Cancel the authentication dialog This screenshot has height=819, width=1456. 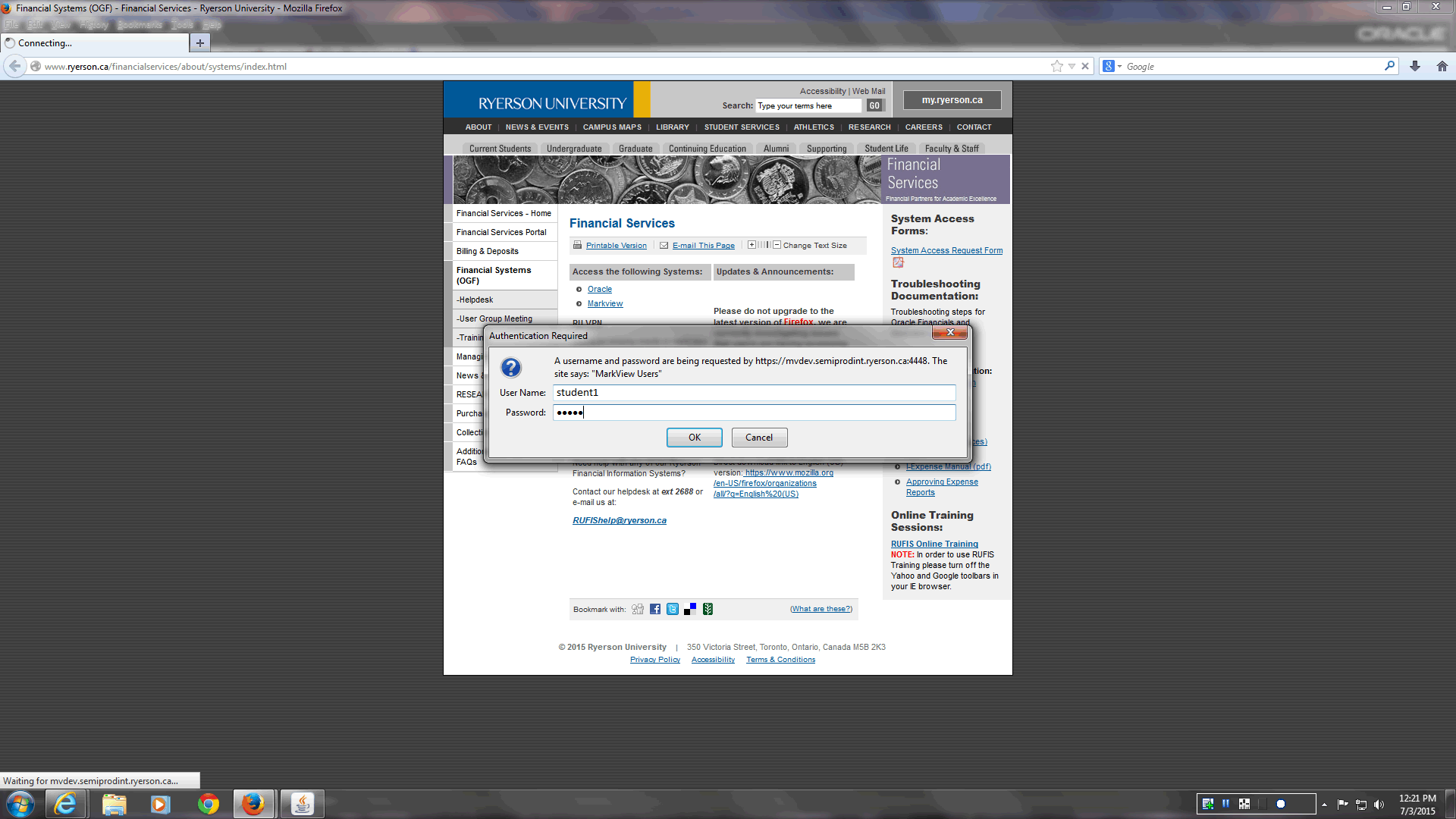coord(758,438)
